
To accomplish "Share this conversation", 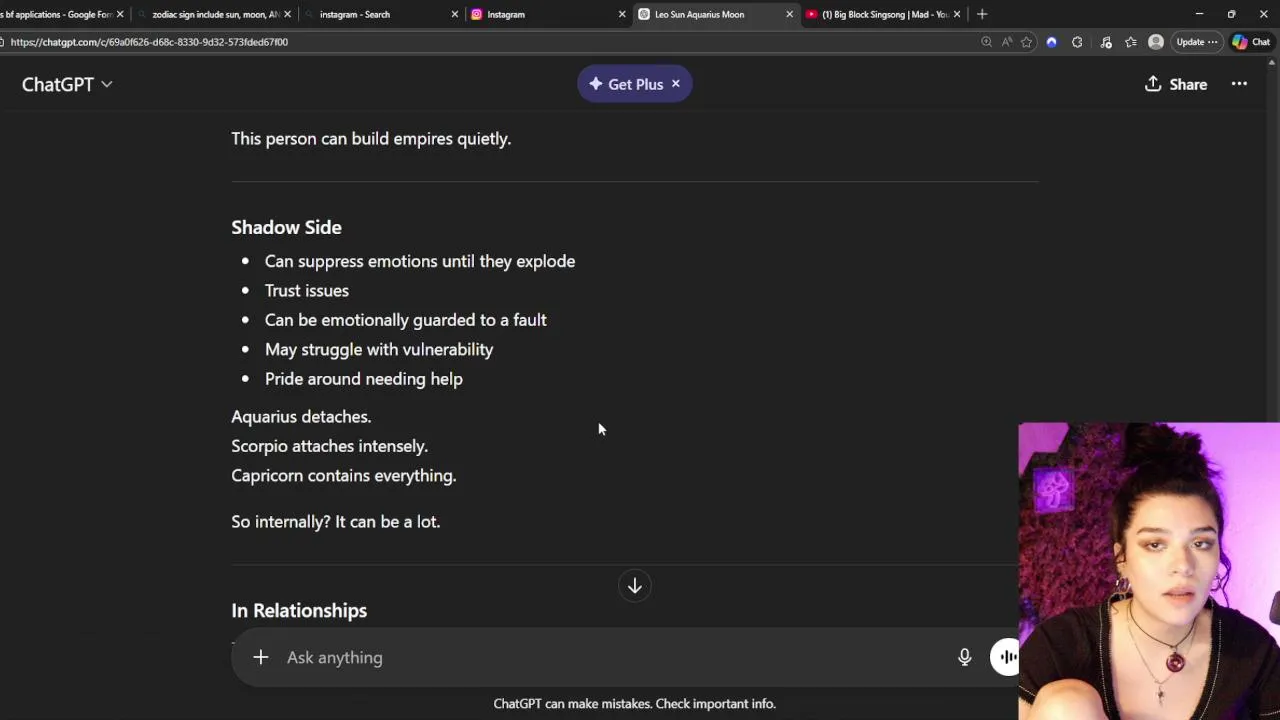I will (x=1176, y=84).
